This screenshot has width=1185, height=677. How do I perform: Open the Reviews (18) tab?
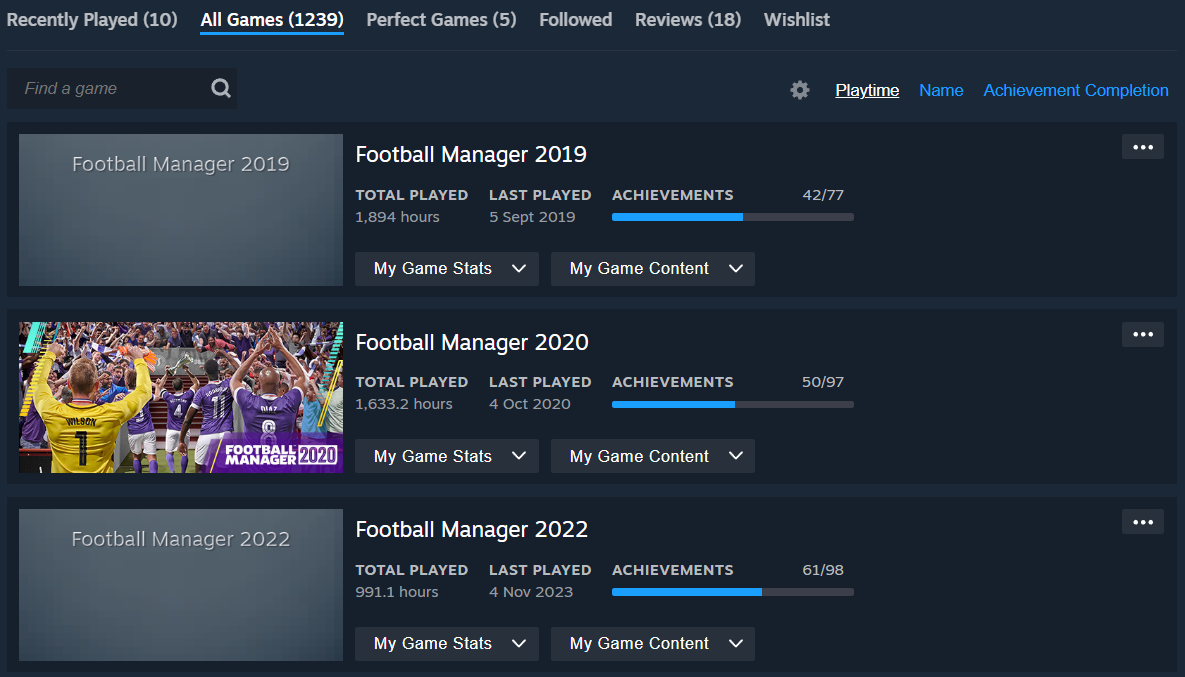(x=688, y=20)
